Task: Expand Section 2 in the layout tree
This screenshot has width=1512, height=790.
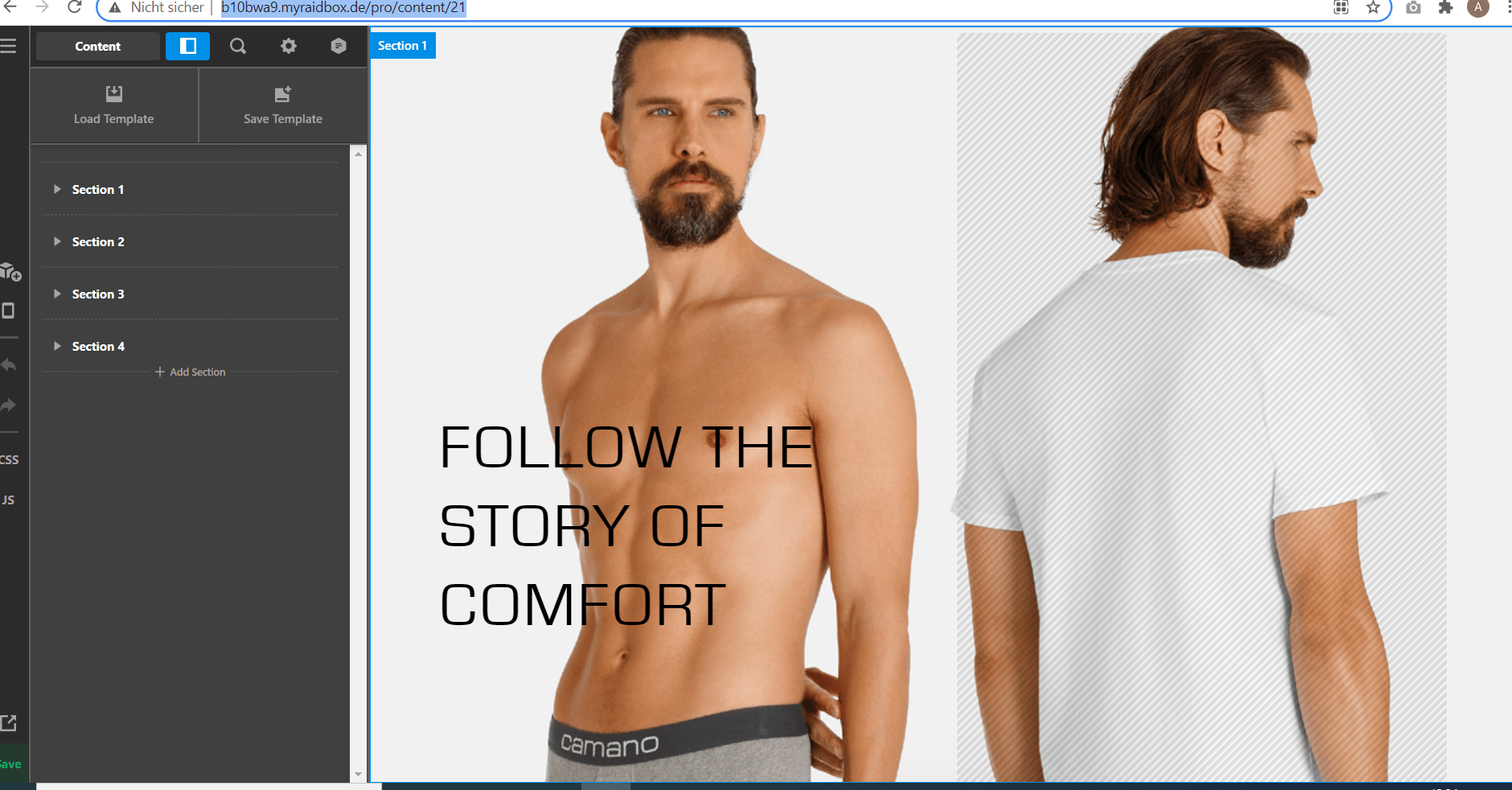Action: [x=57, y=241]
